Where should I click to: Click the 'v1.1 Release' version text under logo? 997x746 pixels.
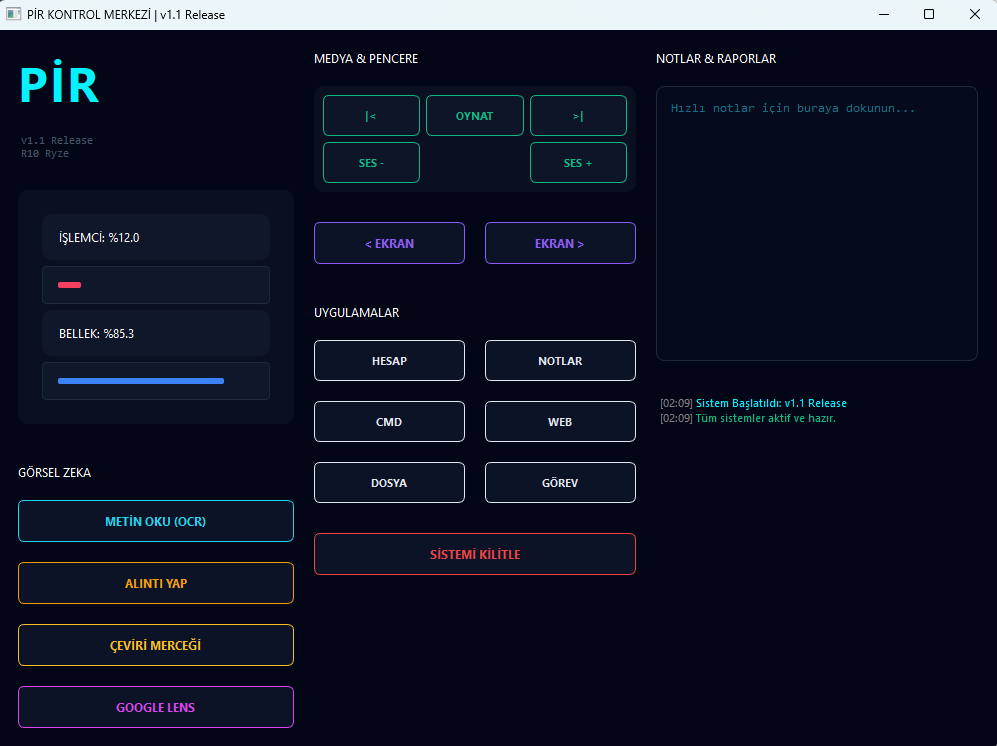click(x=57, y=141)
